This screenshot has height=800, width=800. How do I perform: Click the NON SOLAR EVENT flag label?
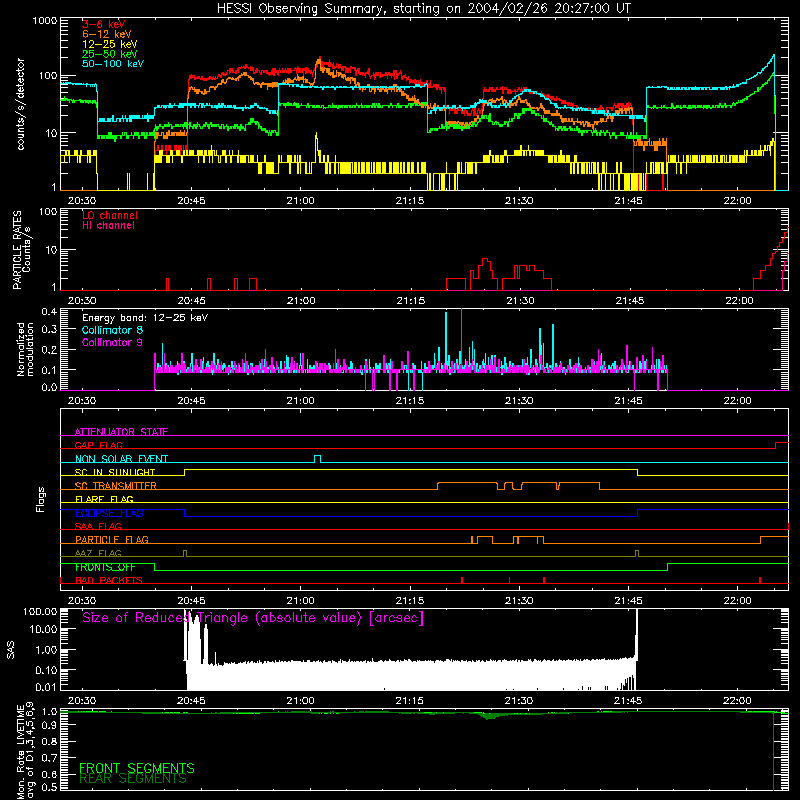[121, 459]
